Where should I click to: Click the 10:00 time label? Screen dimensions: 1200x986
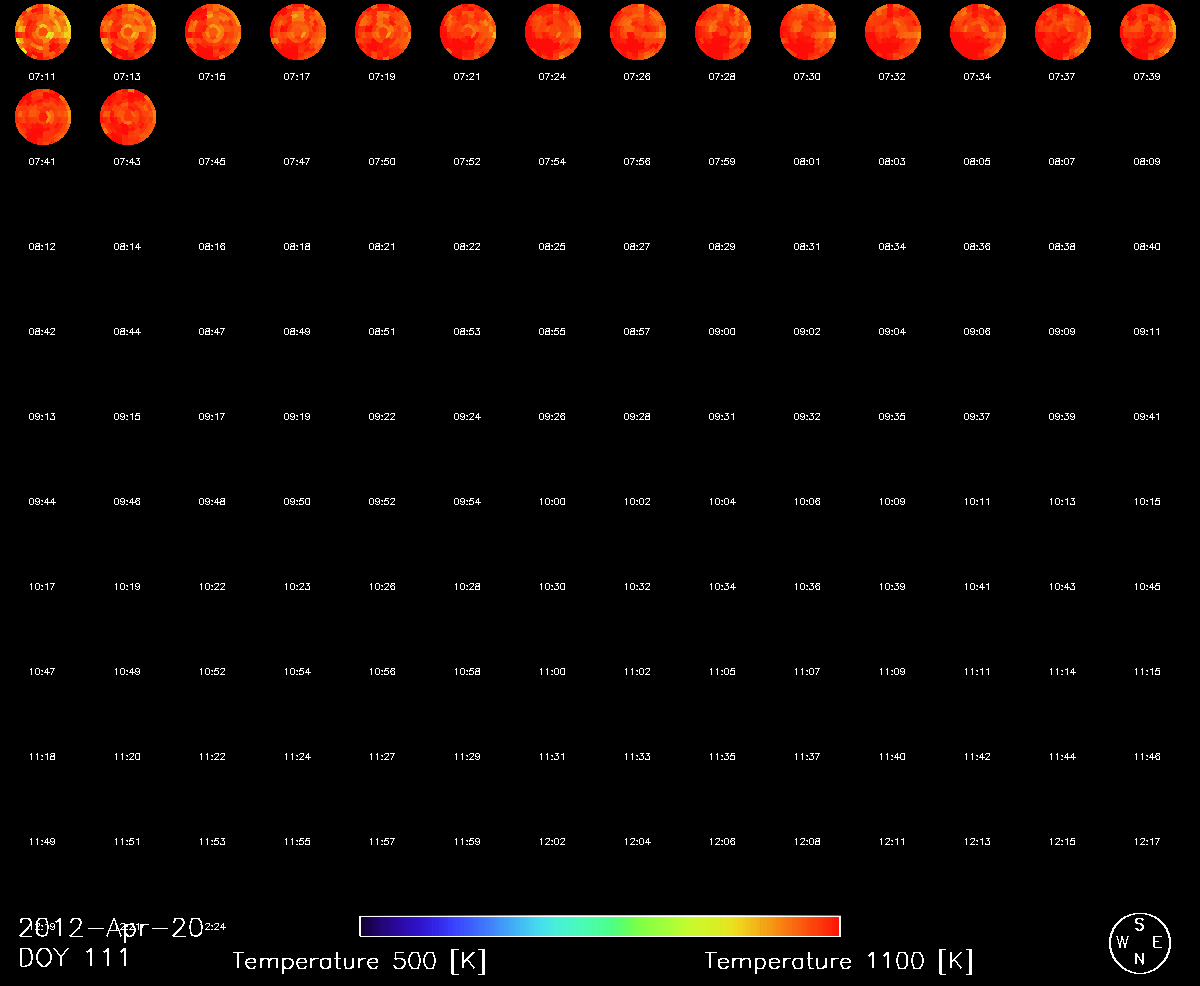(552, 501)
